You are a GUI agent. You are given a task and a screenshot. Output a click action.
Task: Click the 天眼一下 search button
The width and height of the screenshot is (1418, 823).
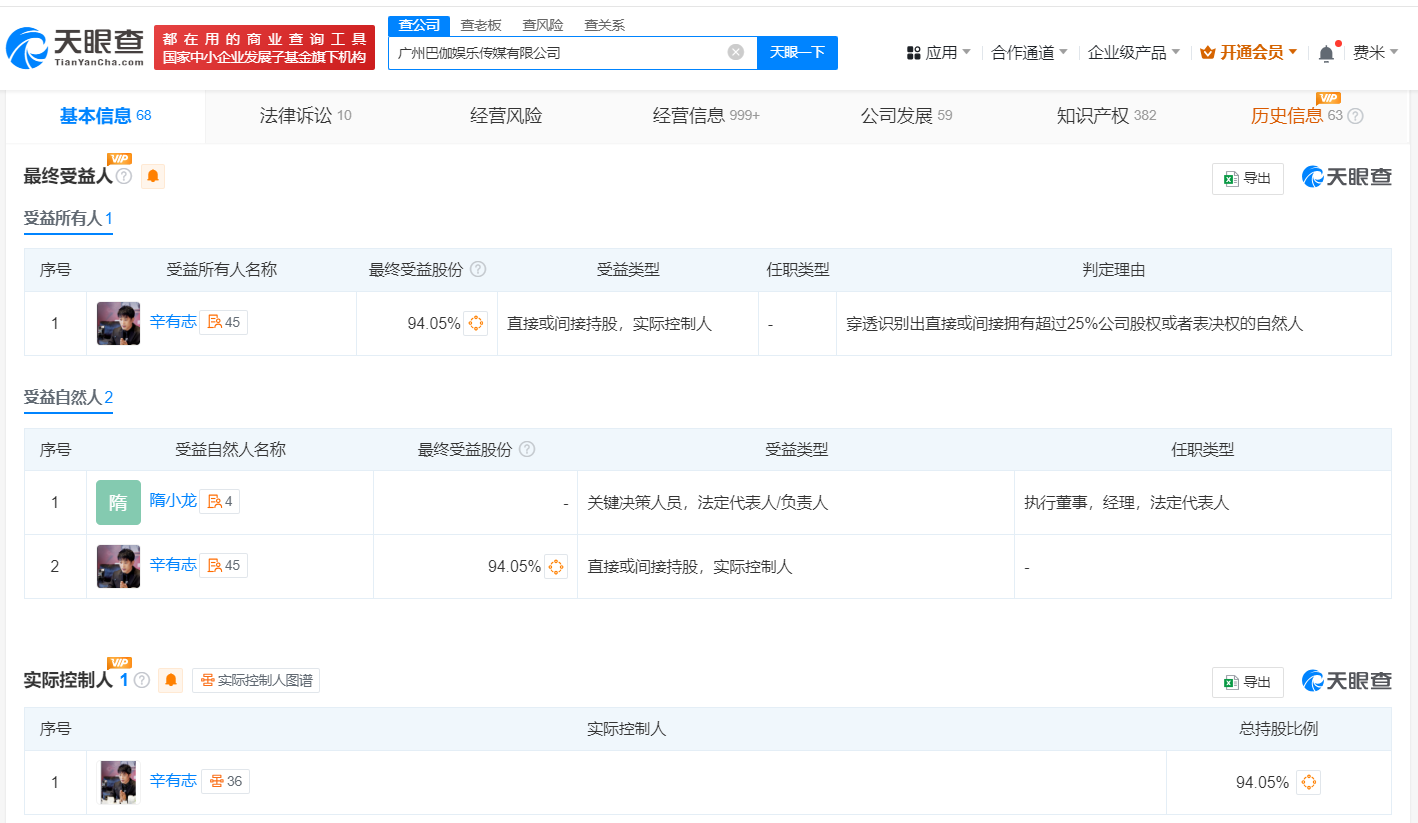click(797, 52)
